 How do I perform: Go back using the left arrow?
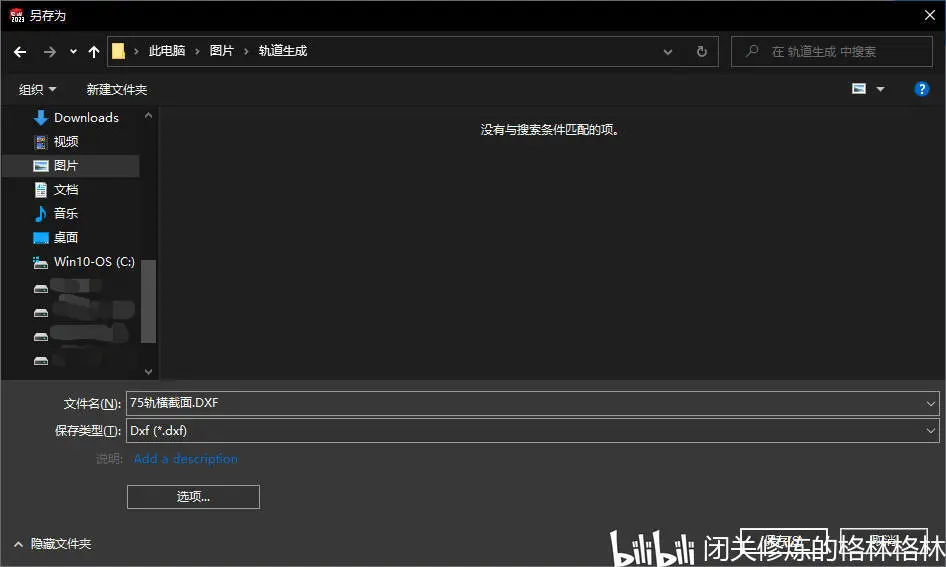[20, 52]
